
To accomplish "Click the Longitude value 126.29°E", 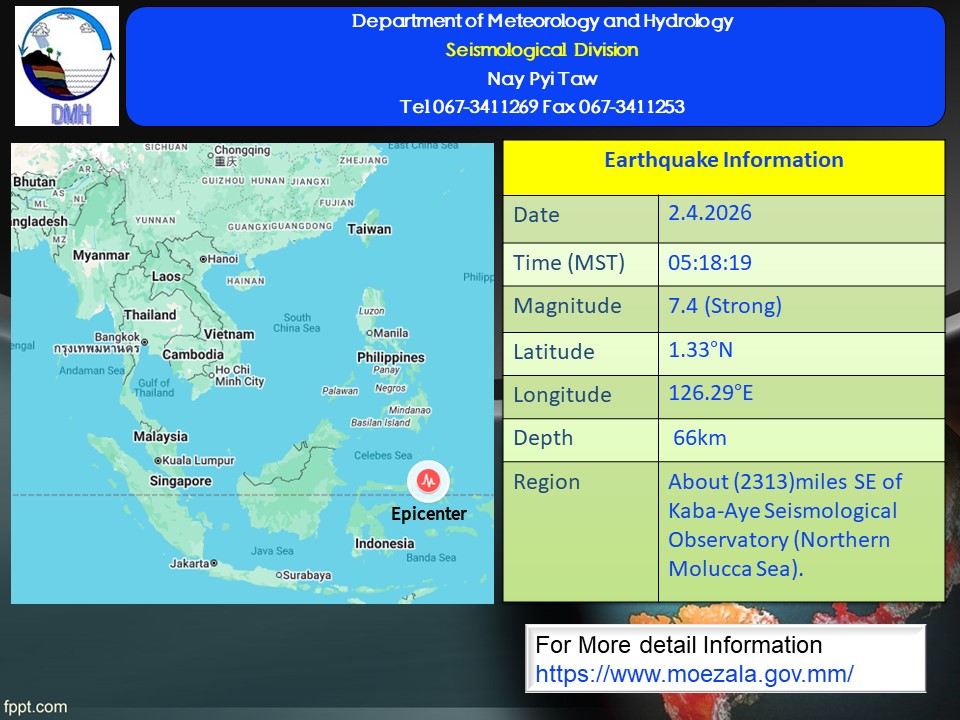I will point(711,393).
